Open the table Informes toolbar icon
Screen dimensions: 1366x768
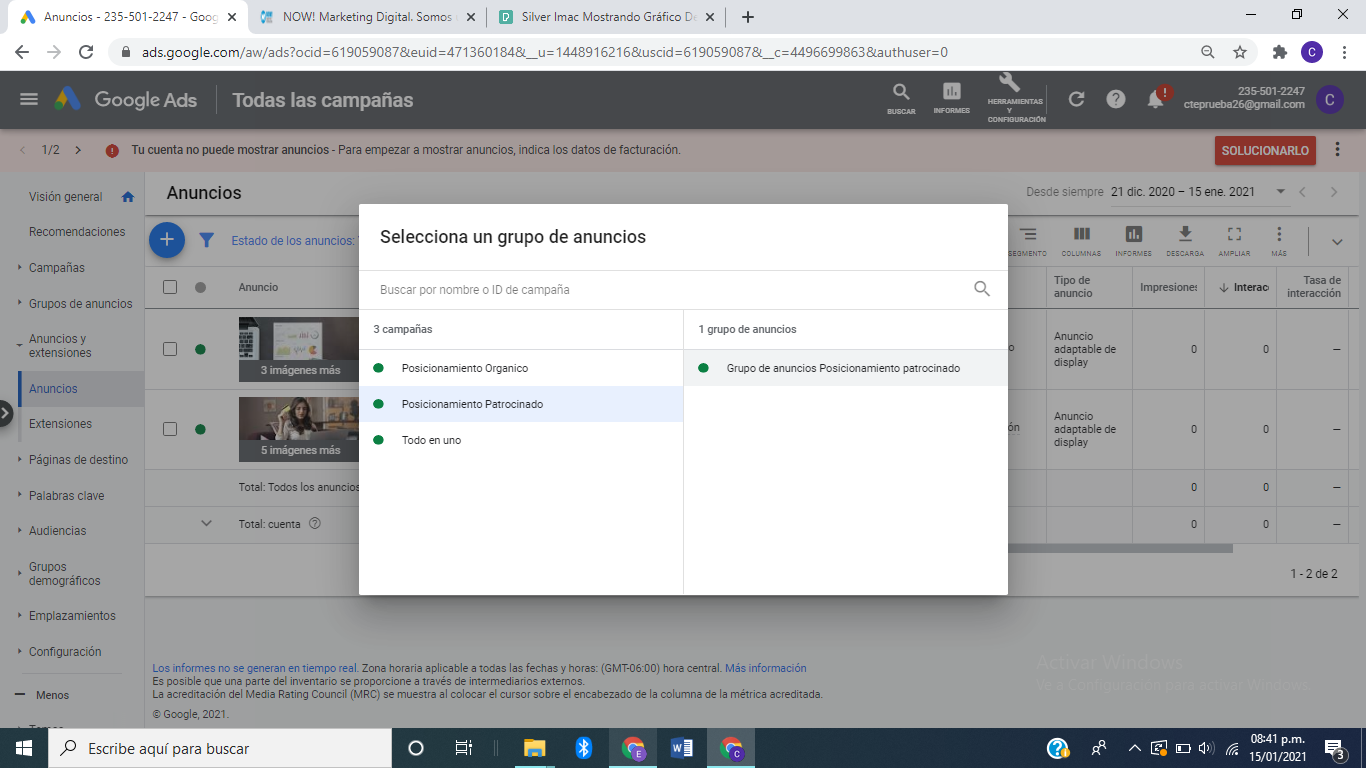coord(1133,240)
